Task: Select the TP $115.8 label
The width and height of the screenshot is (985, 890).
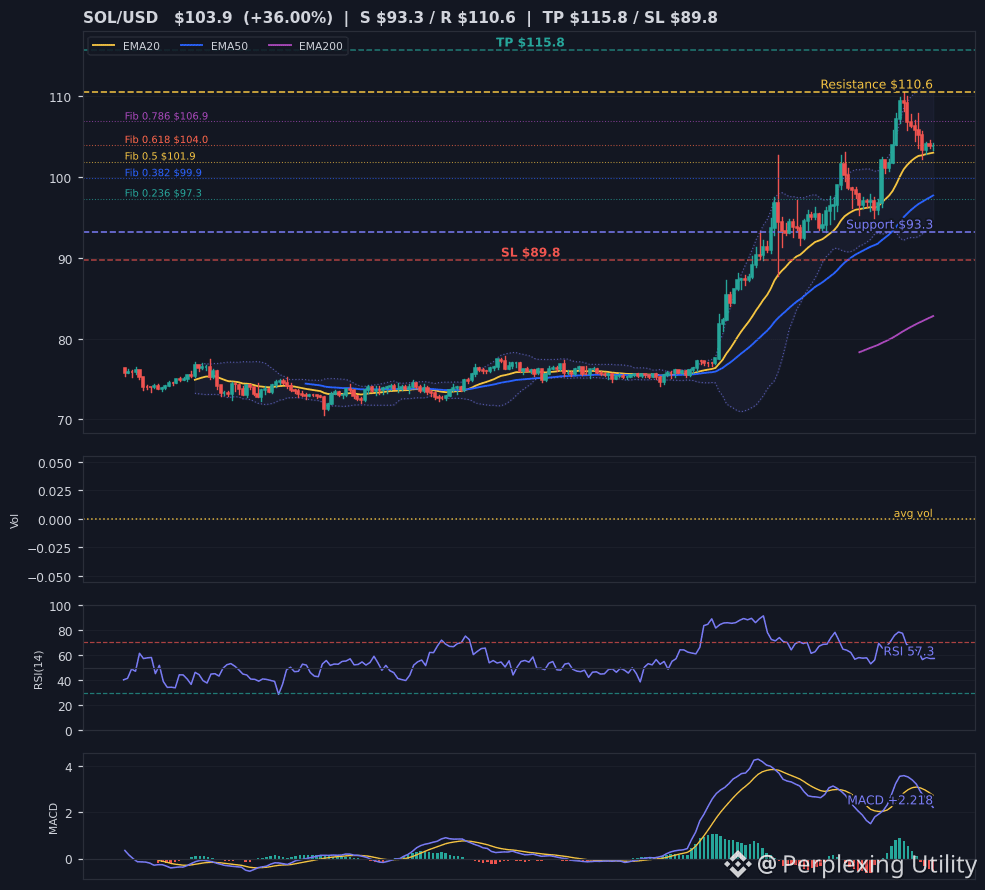Action: (530, 43)
